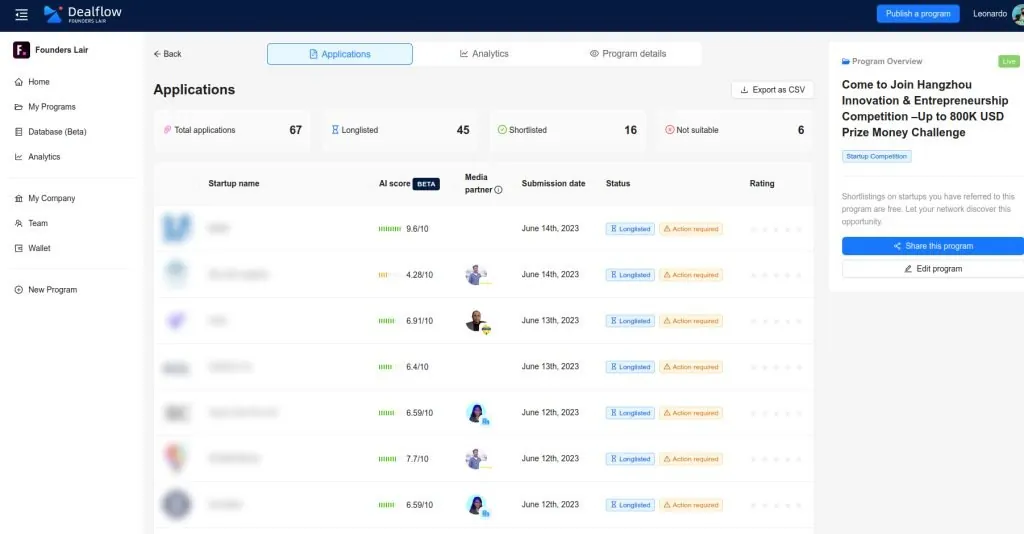Set star rating in 9.6/10 row
1024x534 pixels.
tap(776, 229)
